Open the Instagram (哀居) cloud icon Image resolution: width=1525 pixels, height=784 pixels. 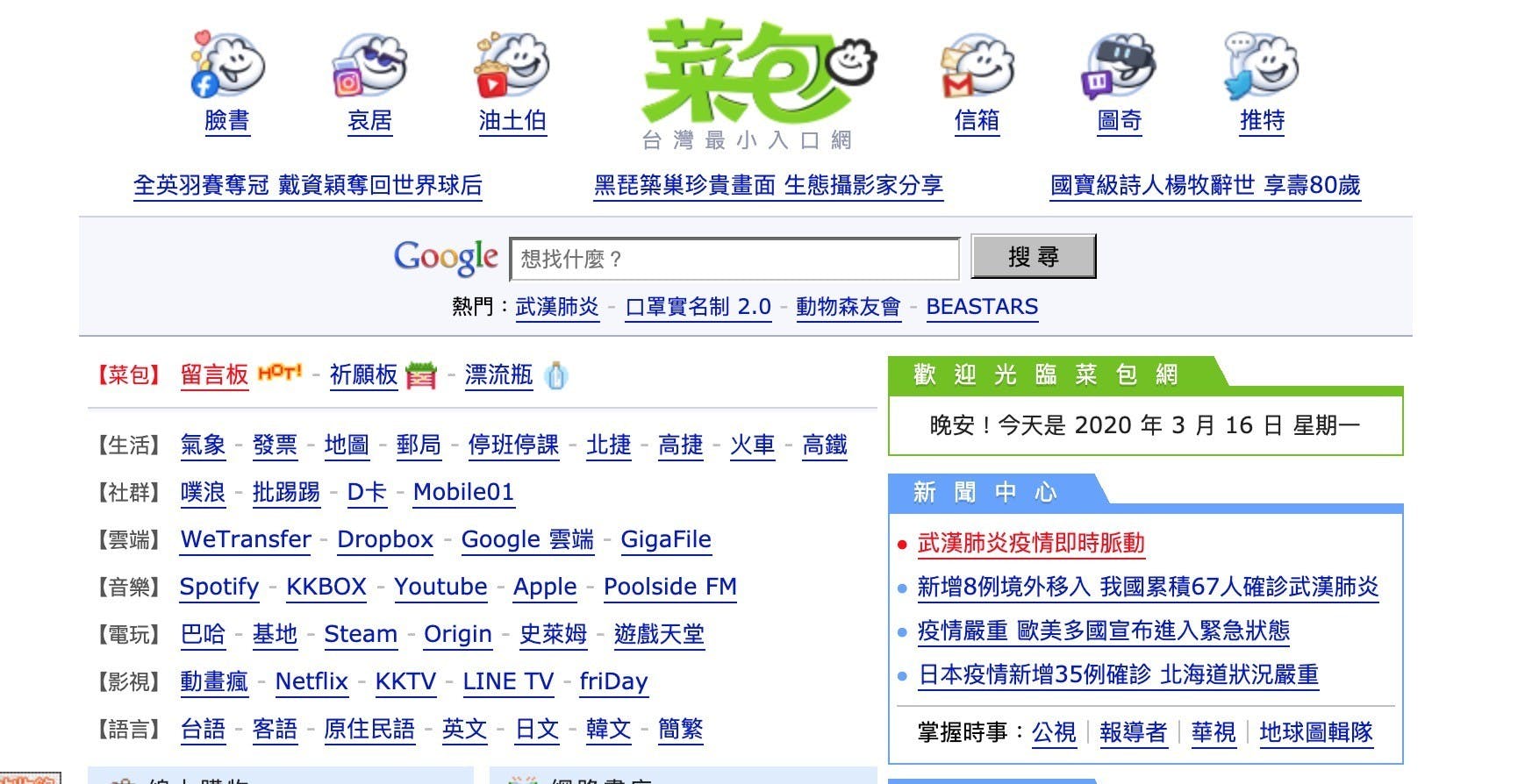point(369,65)
